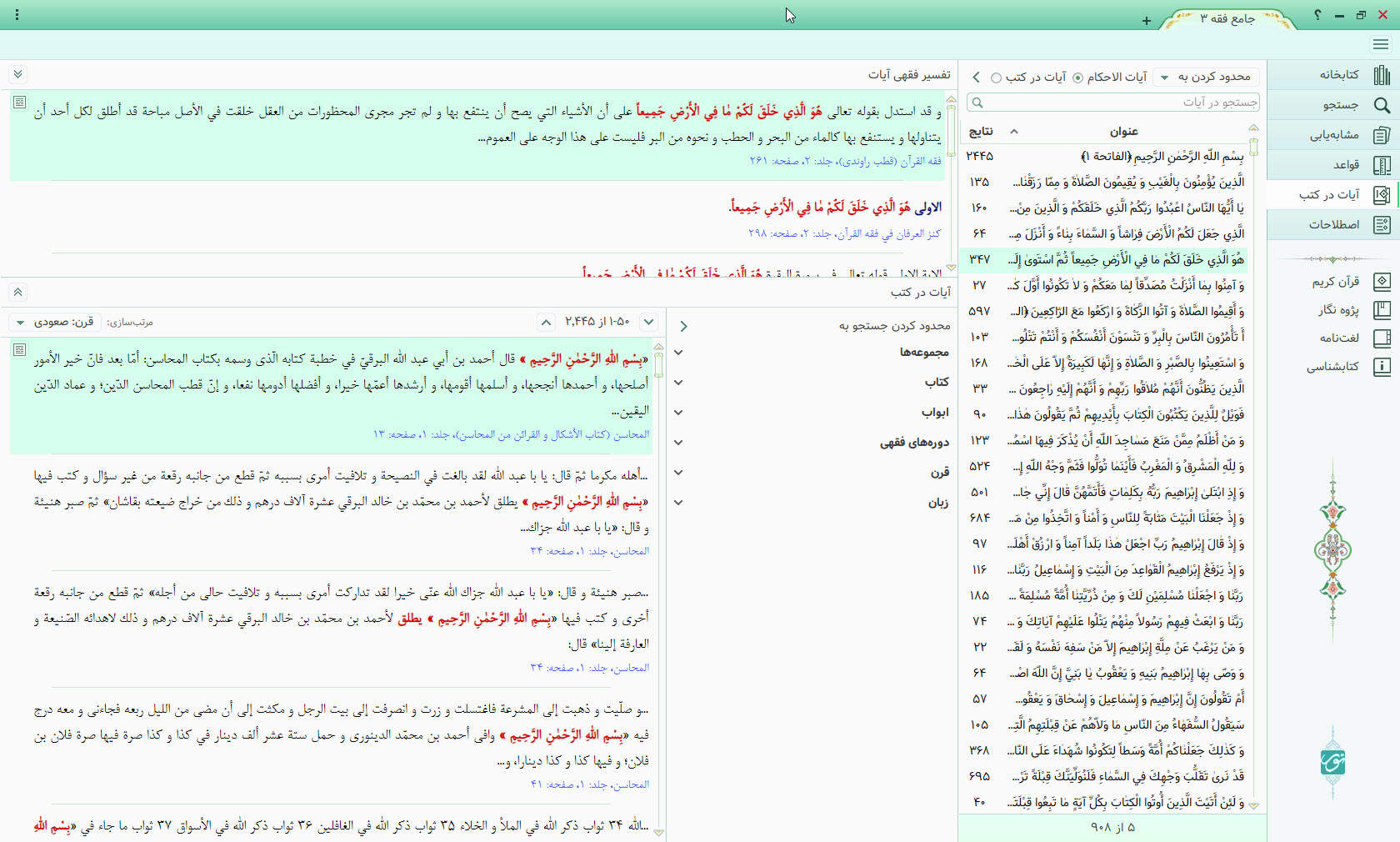Open the قرن: صعودی sort dropdown
This screenshot has width=1400, height=842.
pos(55,322)
